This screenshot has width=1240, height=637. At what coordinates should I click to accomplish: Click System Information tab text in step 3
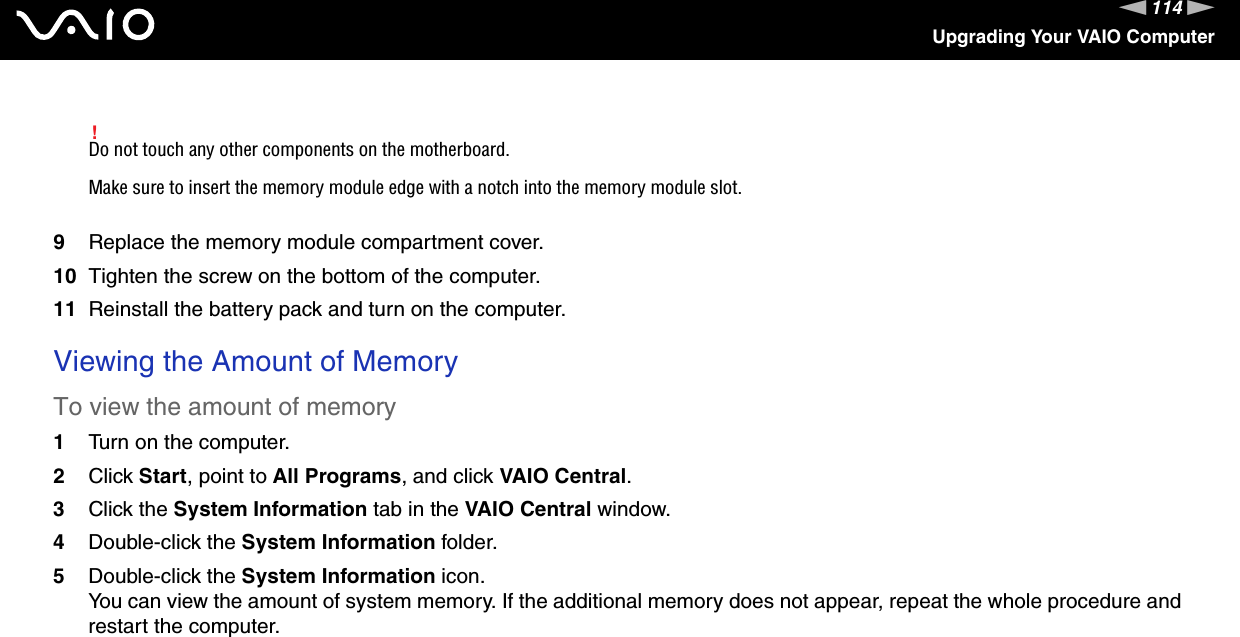pyautogui.click(x=270, y=509)
